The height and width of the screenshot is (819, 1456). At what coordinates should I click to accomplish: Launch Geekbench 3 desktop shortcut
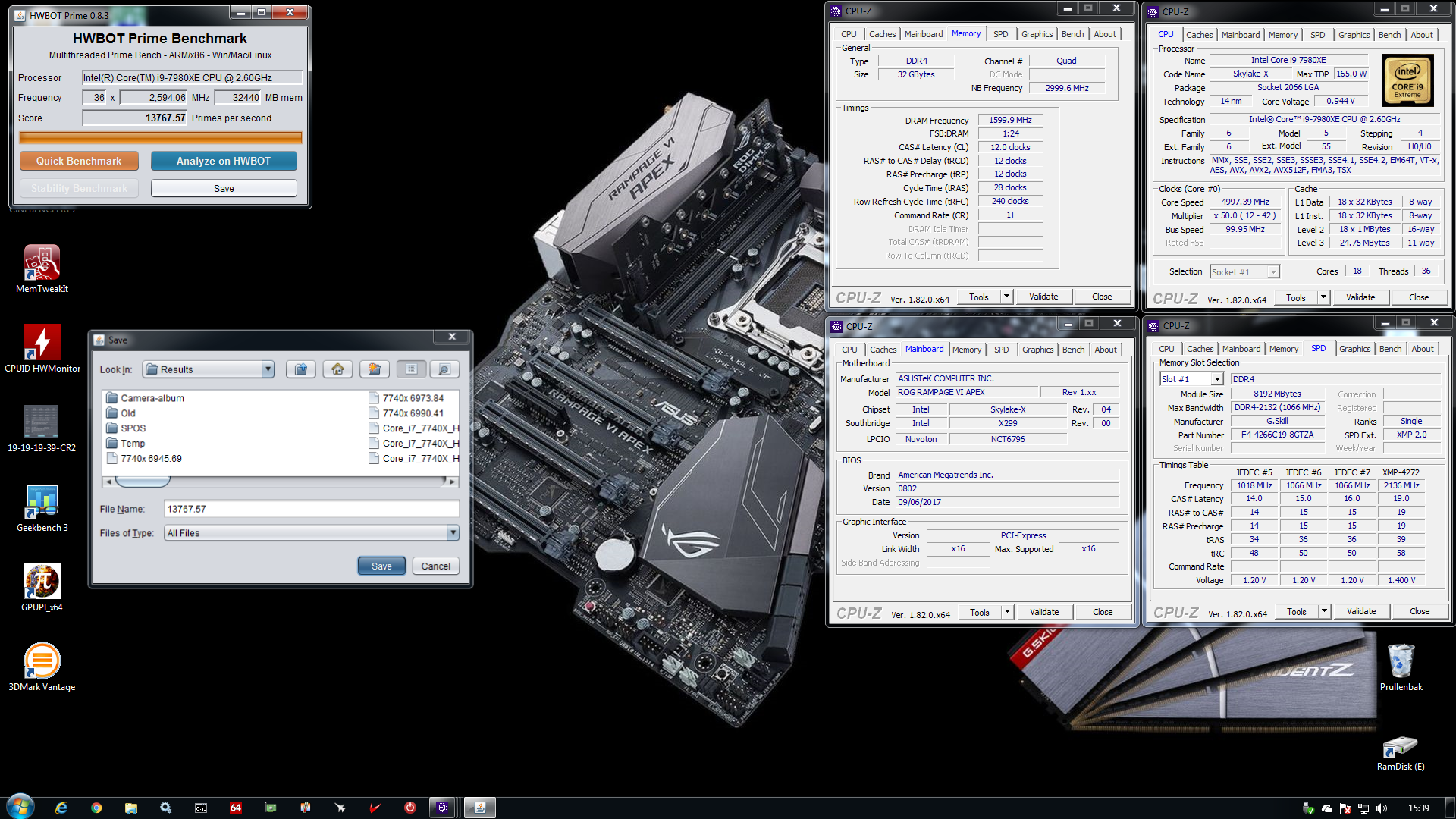pos(42,508)
